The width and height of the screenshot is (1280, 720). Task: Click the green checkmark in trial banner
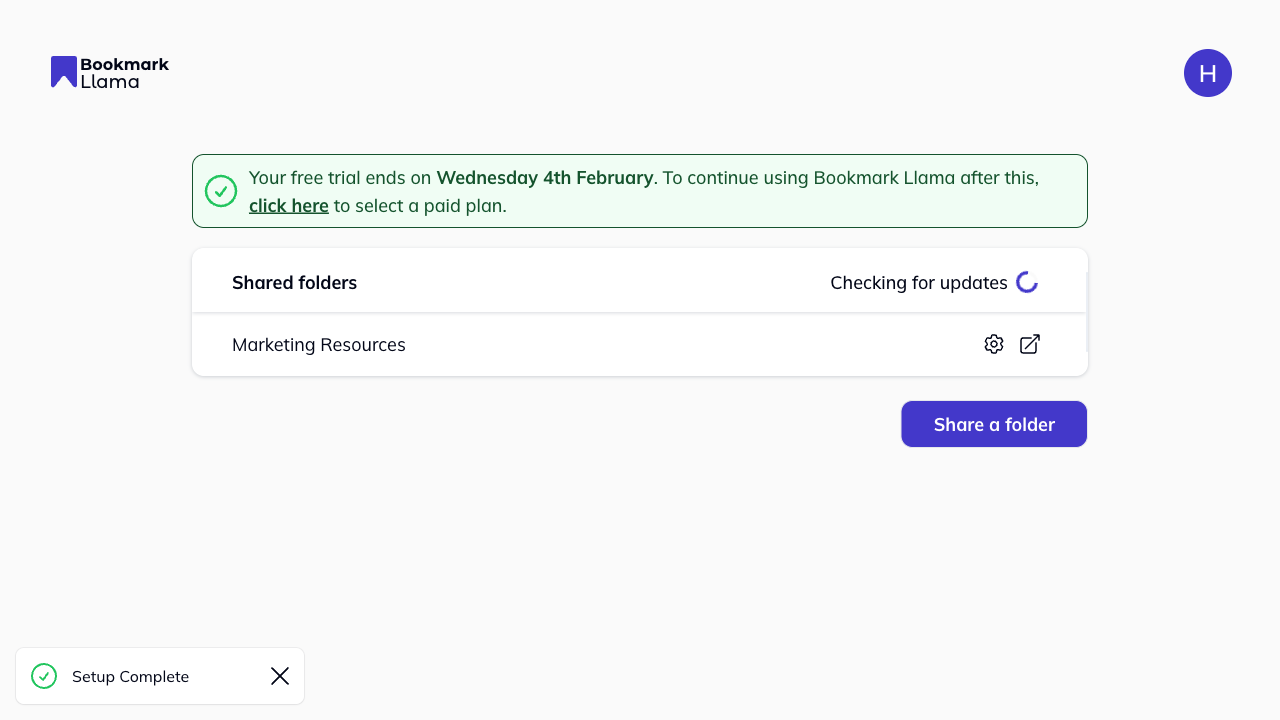click(x=221, y=191)
